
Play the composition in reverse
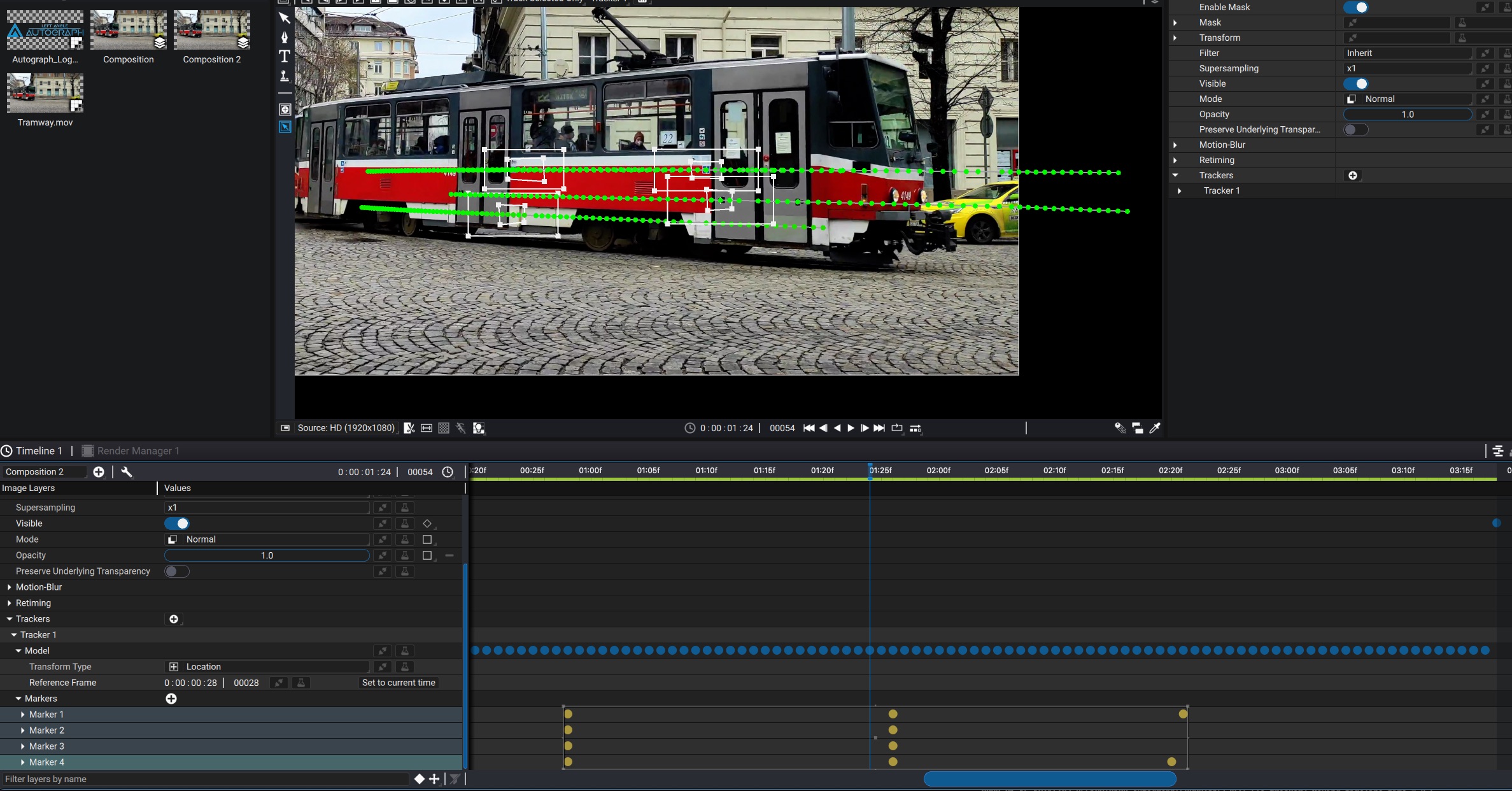837,428
